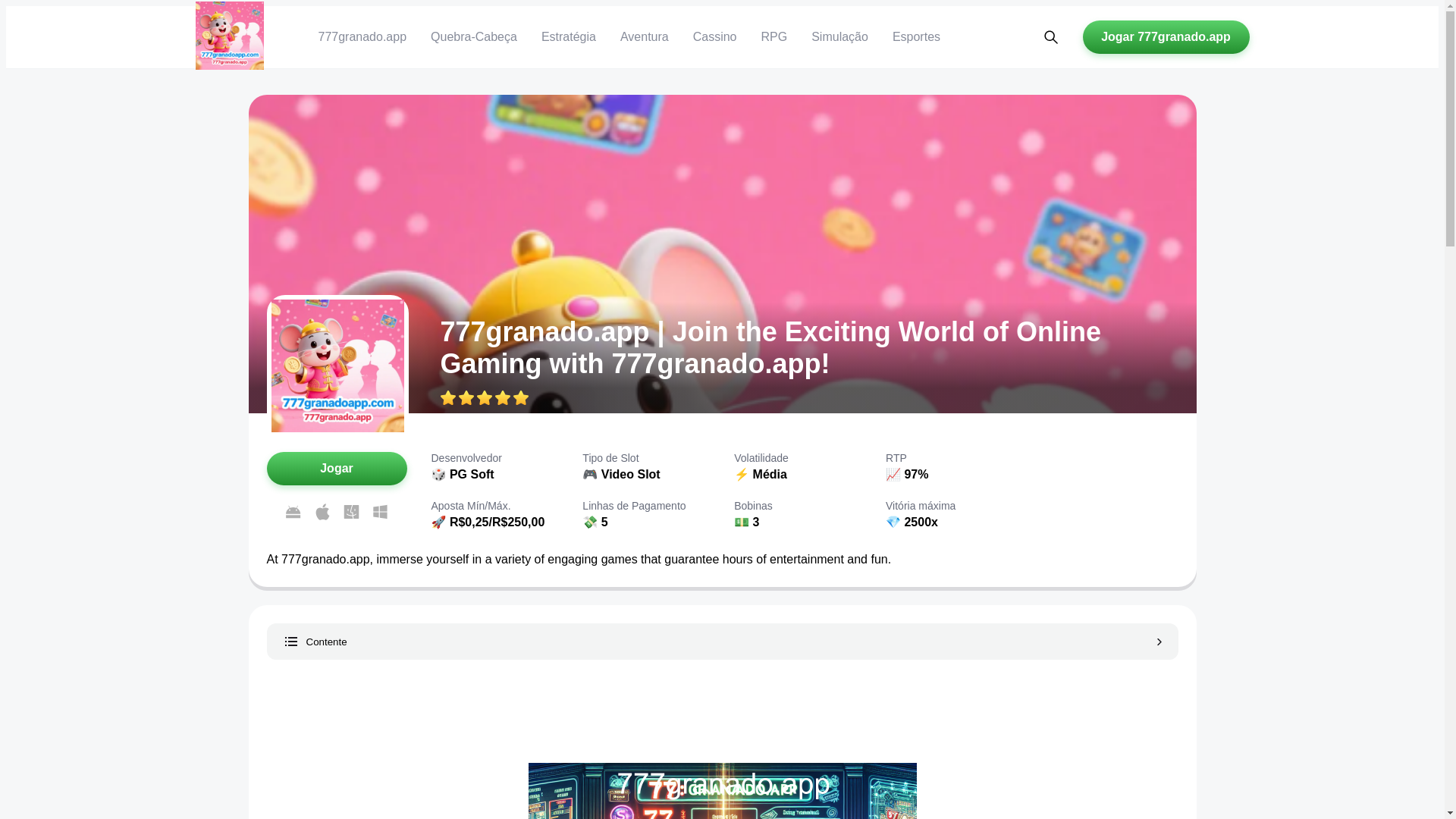Click the Android platform icon
This screenshot has height=819, width=1456.
293,512
